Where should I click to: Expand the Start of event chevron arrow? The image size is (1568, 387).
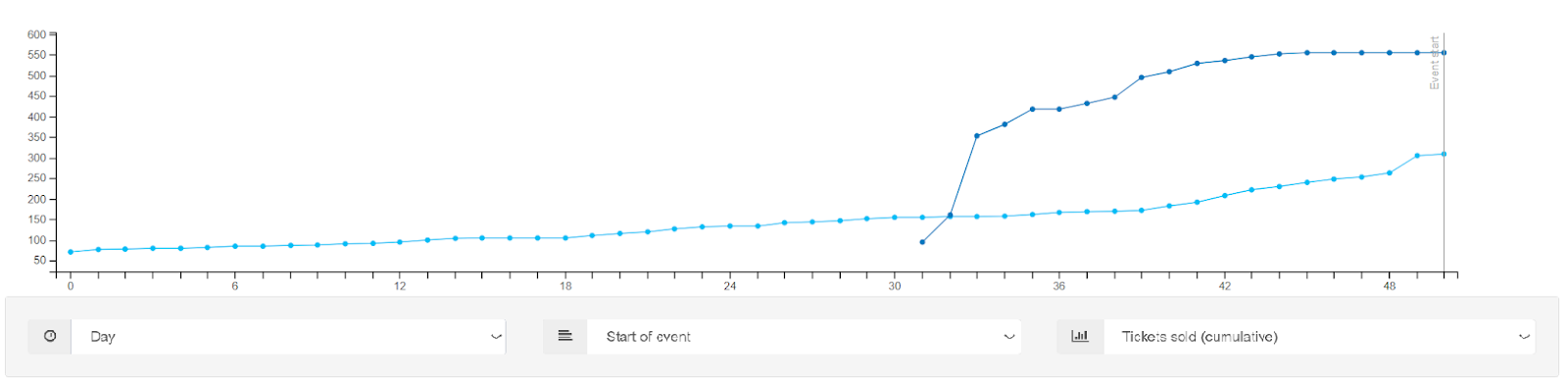(1009, 337)
